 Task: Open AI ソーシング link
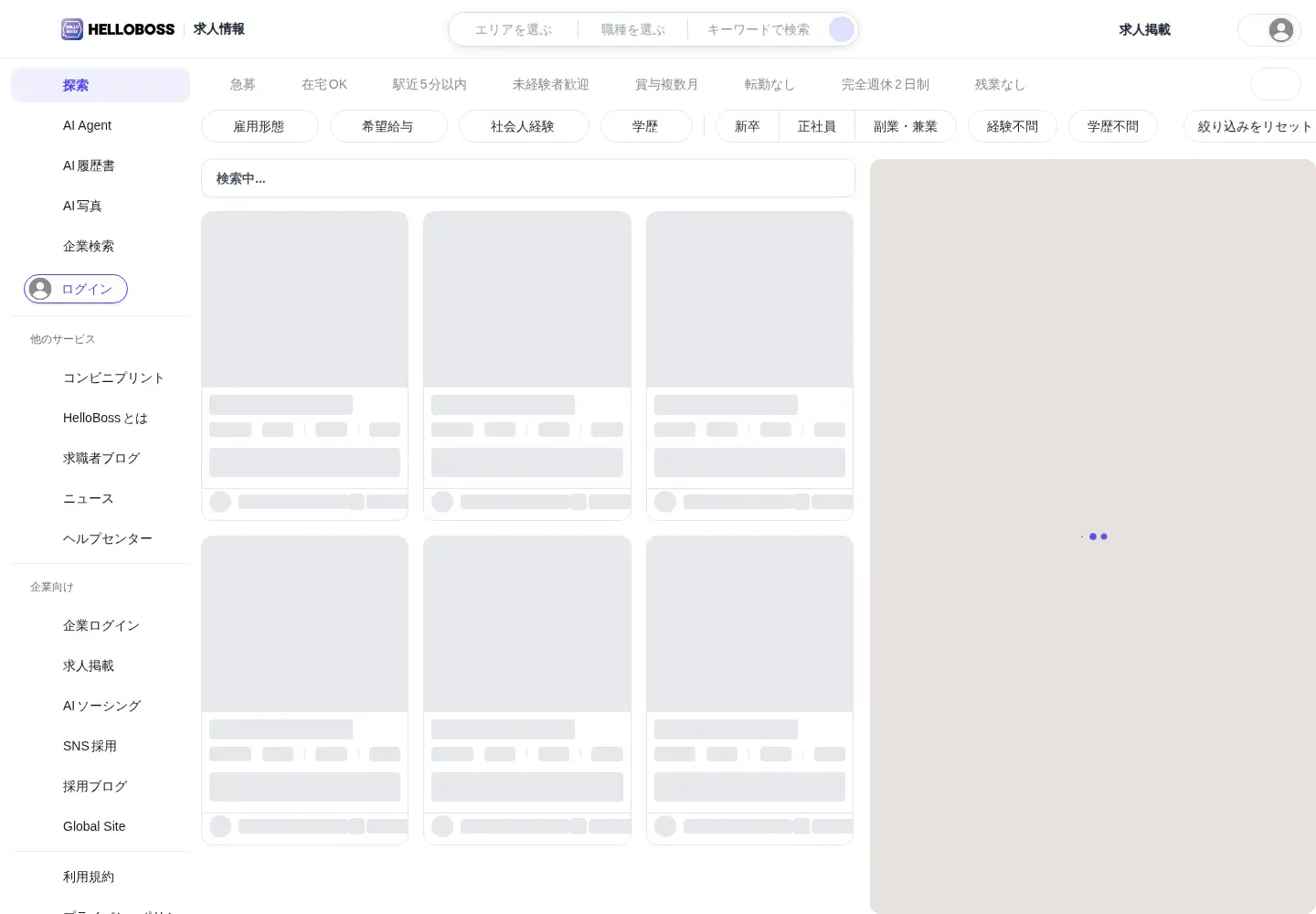tap(101, 706)
